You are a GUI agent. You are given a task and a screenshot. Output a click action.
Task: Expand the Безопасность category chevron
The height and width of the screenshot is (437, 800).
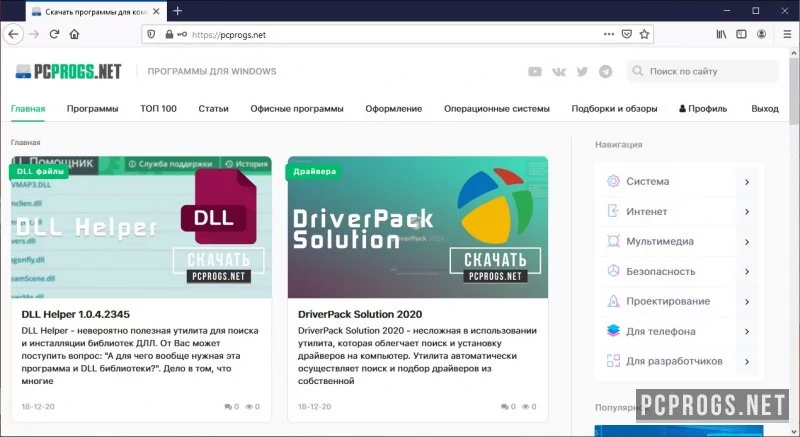tap(747, 272)
